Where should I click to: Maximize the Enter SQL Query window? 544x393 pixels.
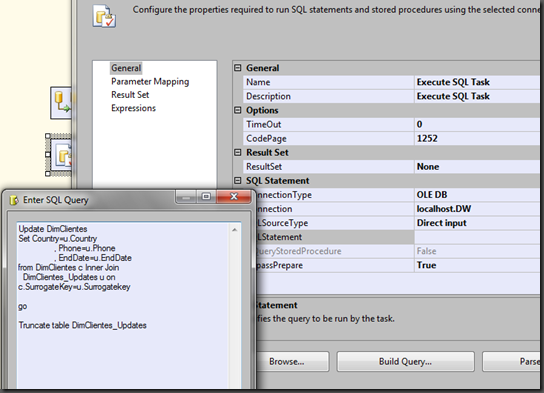tap(206, 197)
